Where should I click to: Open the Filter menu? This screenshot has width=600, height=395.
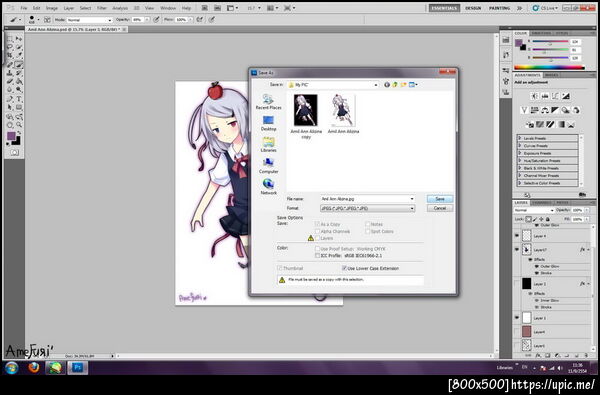pos(101,8)
